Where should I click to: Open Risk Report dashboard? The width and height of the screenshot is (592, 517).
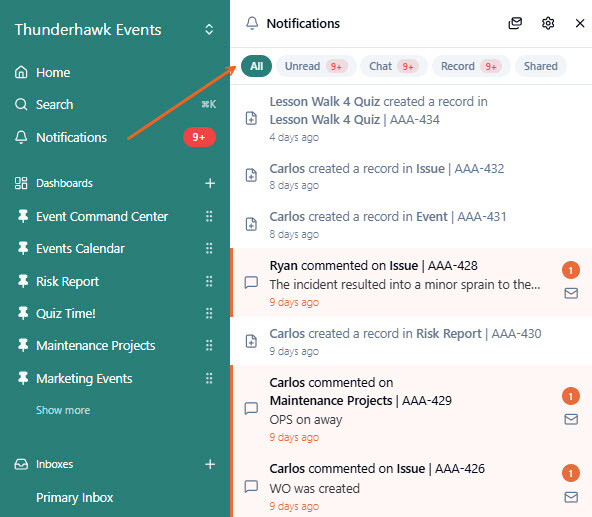pos(67,281)
